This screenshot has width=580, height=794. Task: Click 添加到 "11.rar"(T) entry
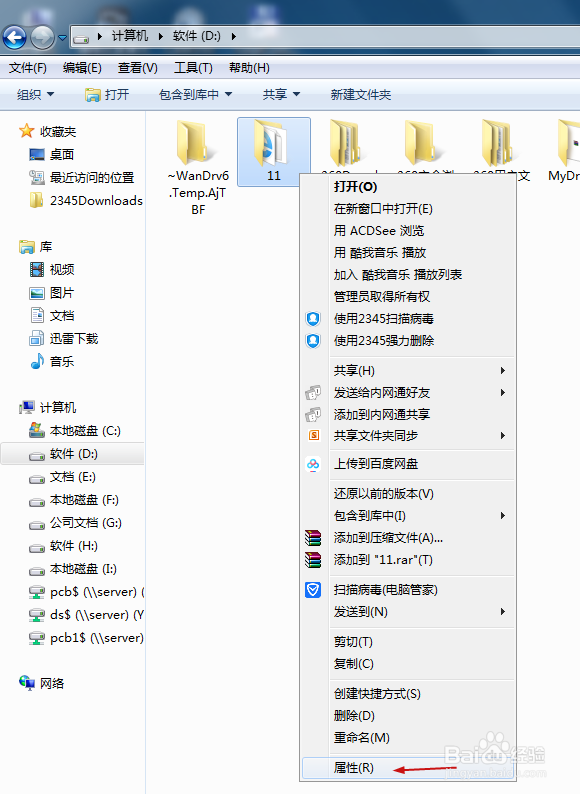coord(408,560)
